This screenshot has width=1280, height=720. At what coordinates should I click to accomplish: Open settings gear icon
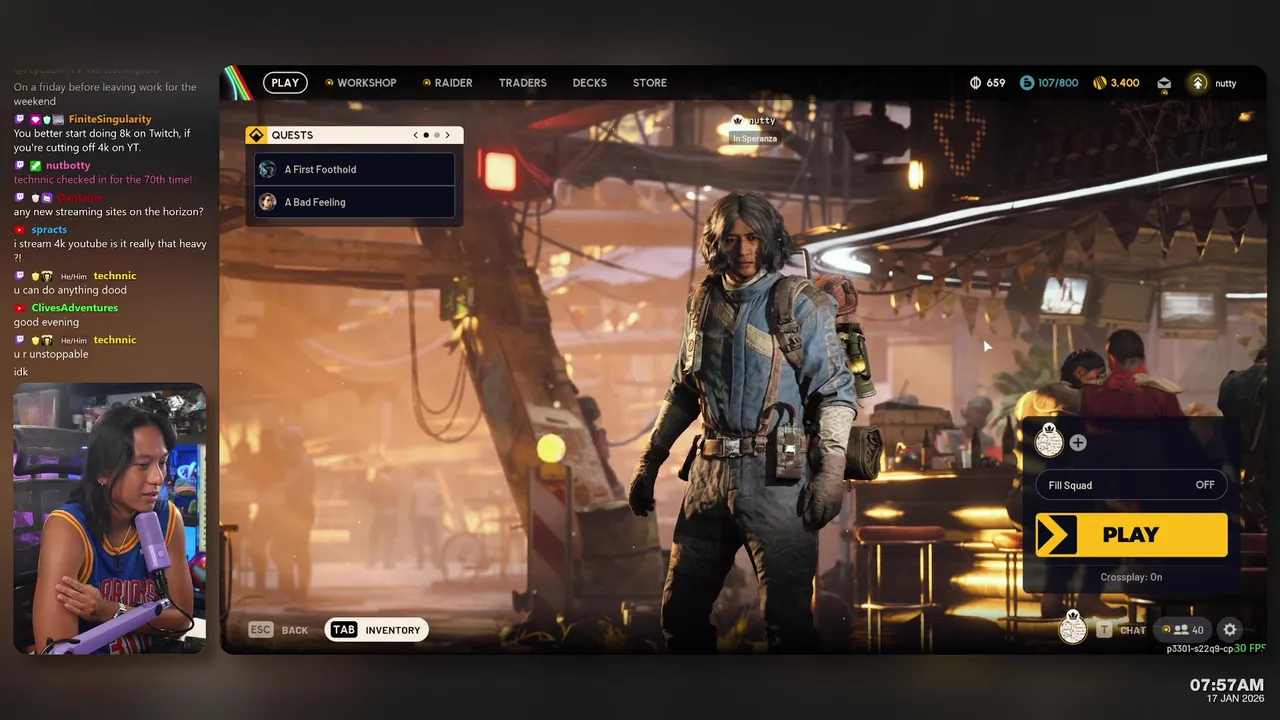(1230, 630)
